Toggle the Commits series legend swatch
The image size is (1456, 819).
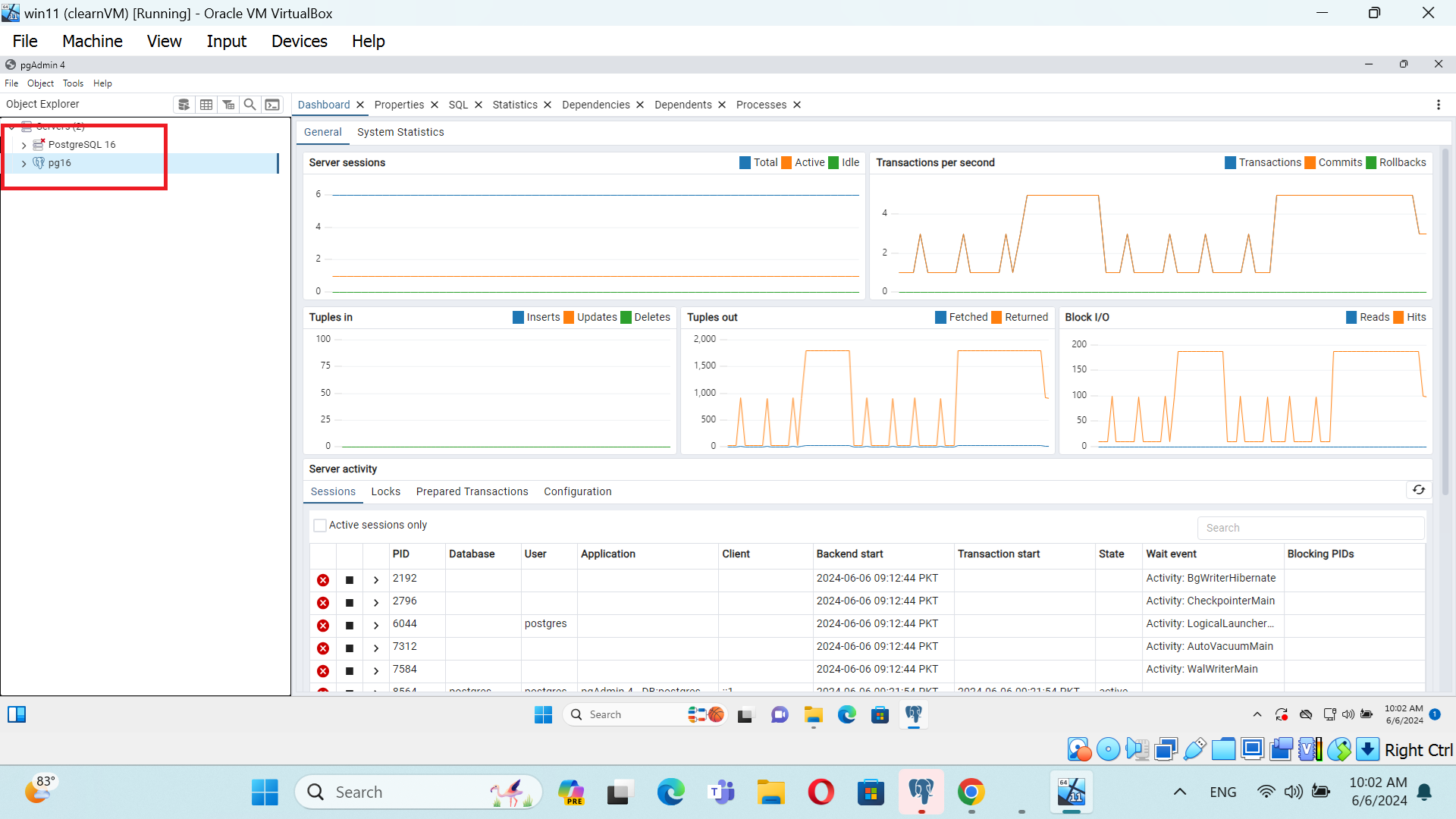tap(1310, 162)
